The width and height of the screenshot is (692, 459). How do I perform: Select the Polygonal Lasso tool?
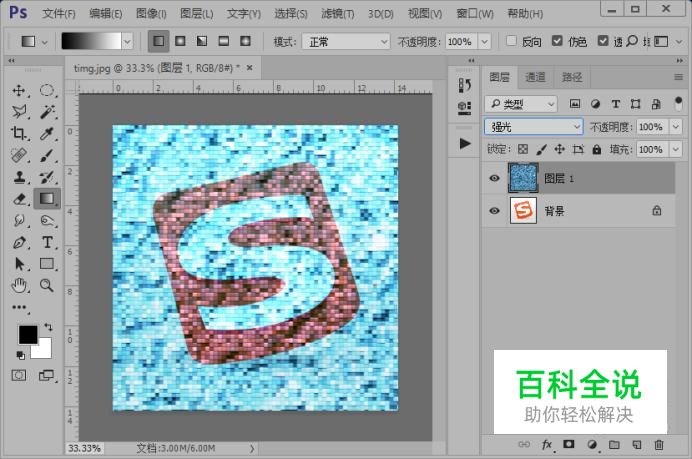(x=19, y=112)
